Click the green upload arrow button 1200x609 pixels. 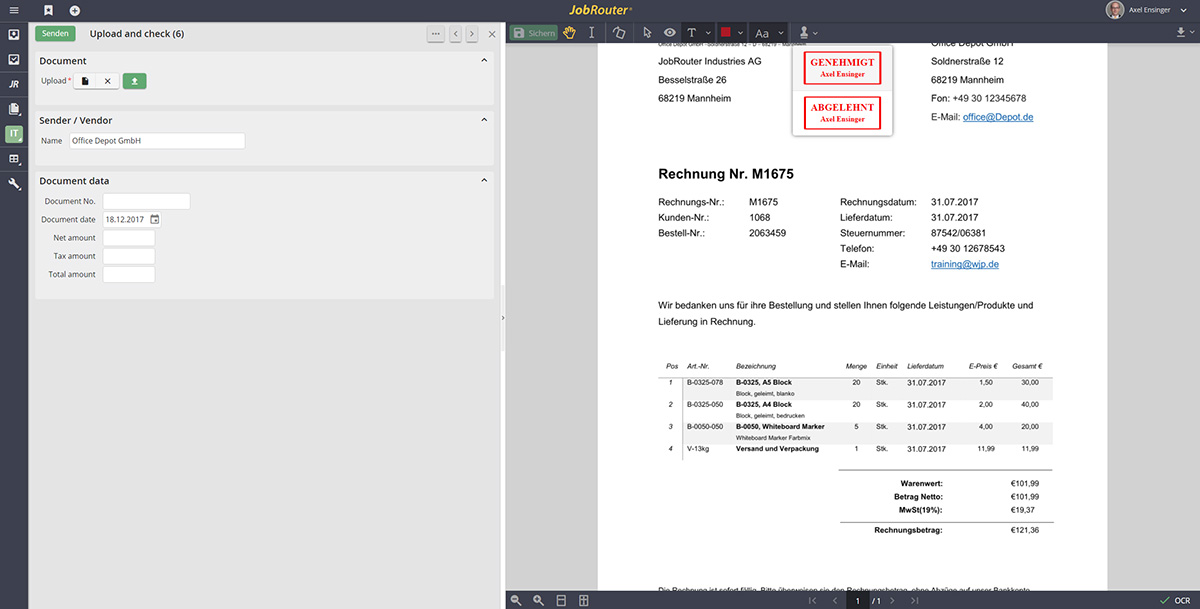pyautogui.click(x=135, y=81)
